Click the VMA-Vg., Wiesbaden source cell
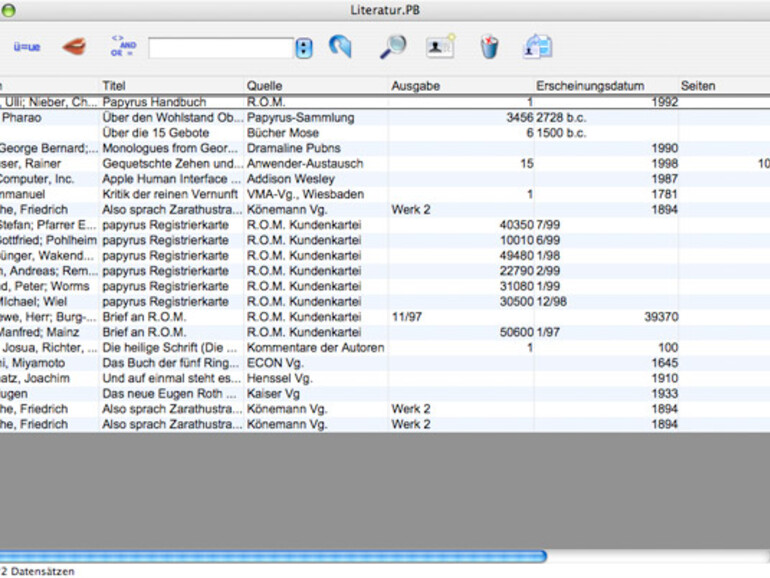770x578 pixels. click(305, 194)
